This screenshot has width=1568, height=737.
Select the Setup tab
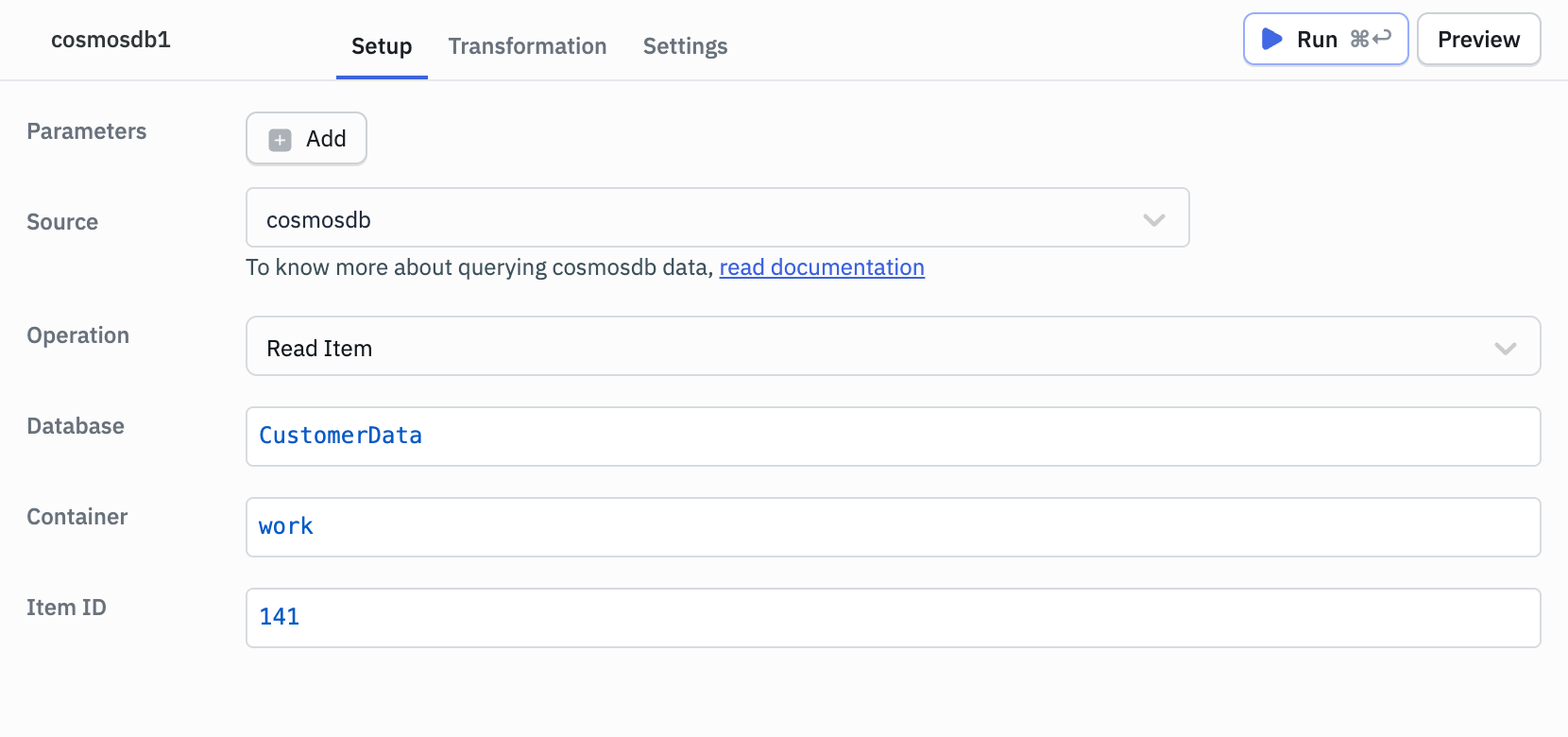tap(382, 46)
